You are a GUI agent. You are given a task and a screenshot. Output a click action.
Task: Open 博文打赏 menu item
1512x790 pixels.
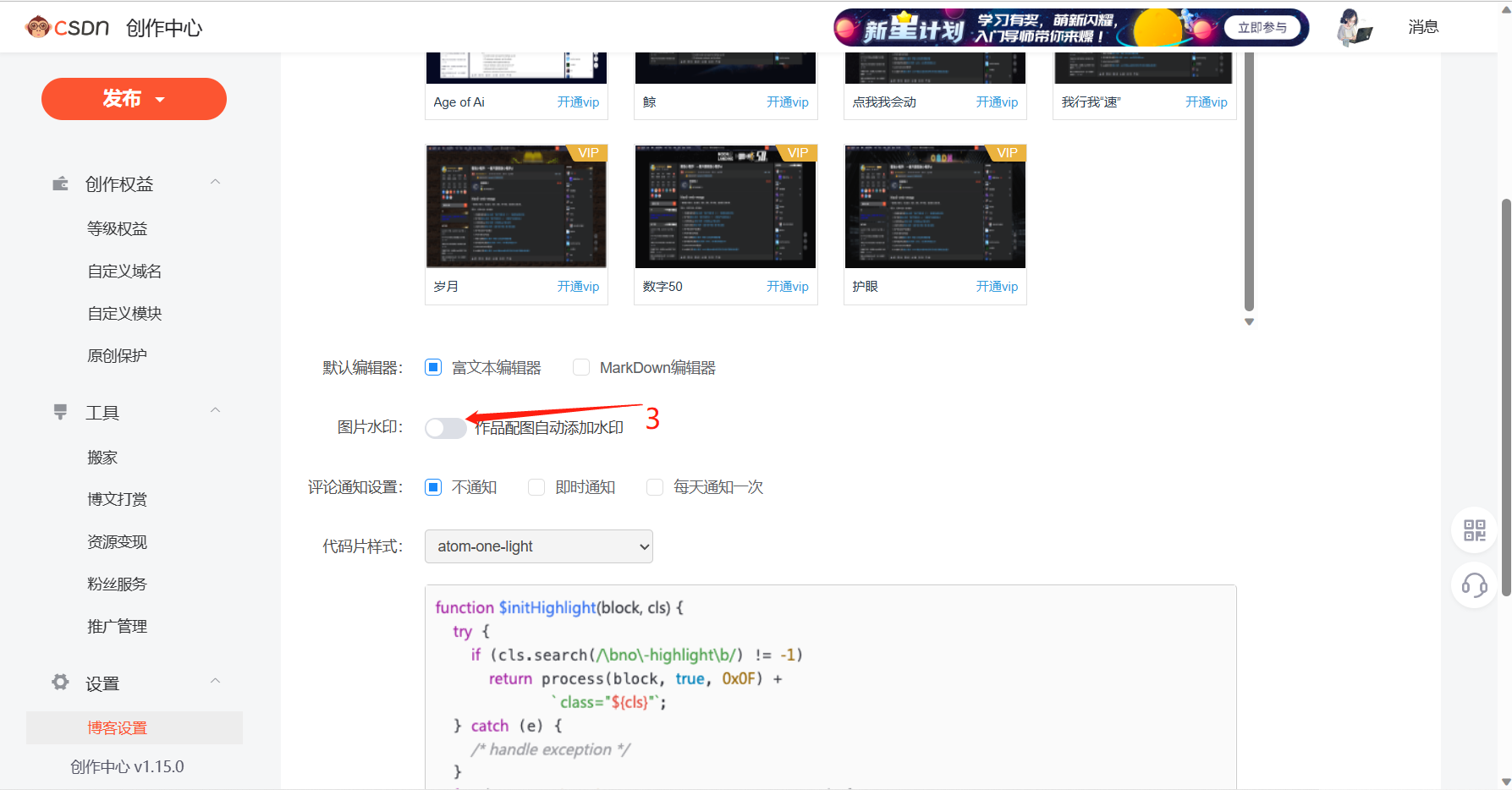(x=118, y=499)
